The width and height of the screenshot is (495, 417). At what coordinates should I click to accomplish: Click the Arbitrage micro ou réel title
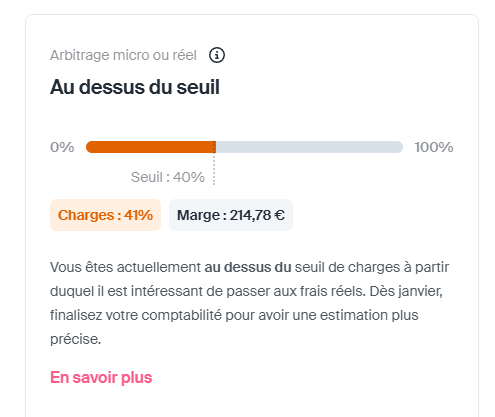tap(123, 55)
